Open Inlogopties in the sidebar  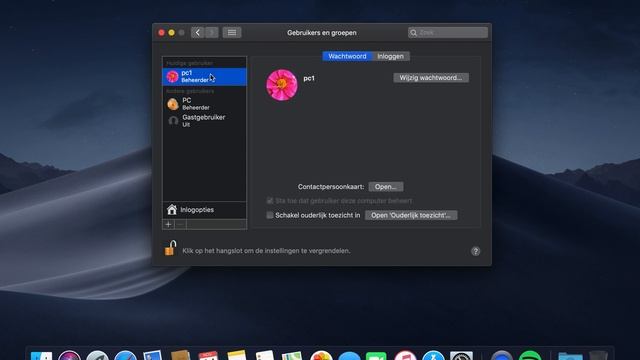click(x=204, y=210)
